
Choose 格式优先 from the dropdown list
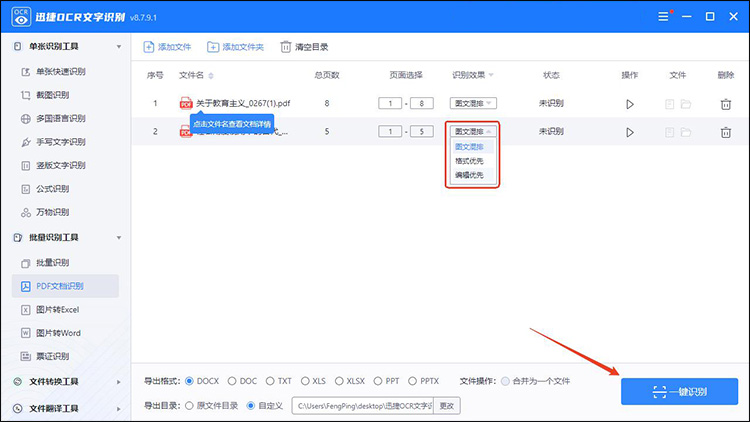469,161
